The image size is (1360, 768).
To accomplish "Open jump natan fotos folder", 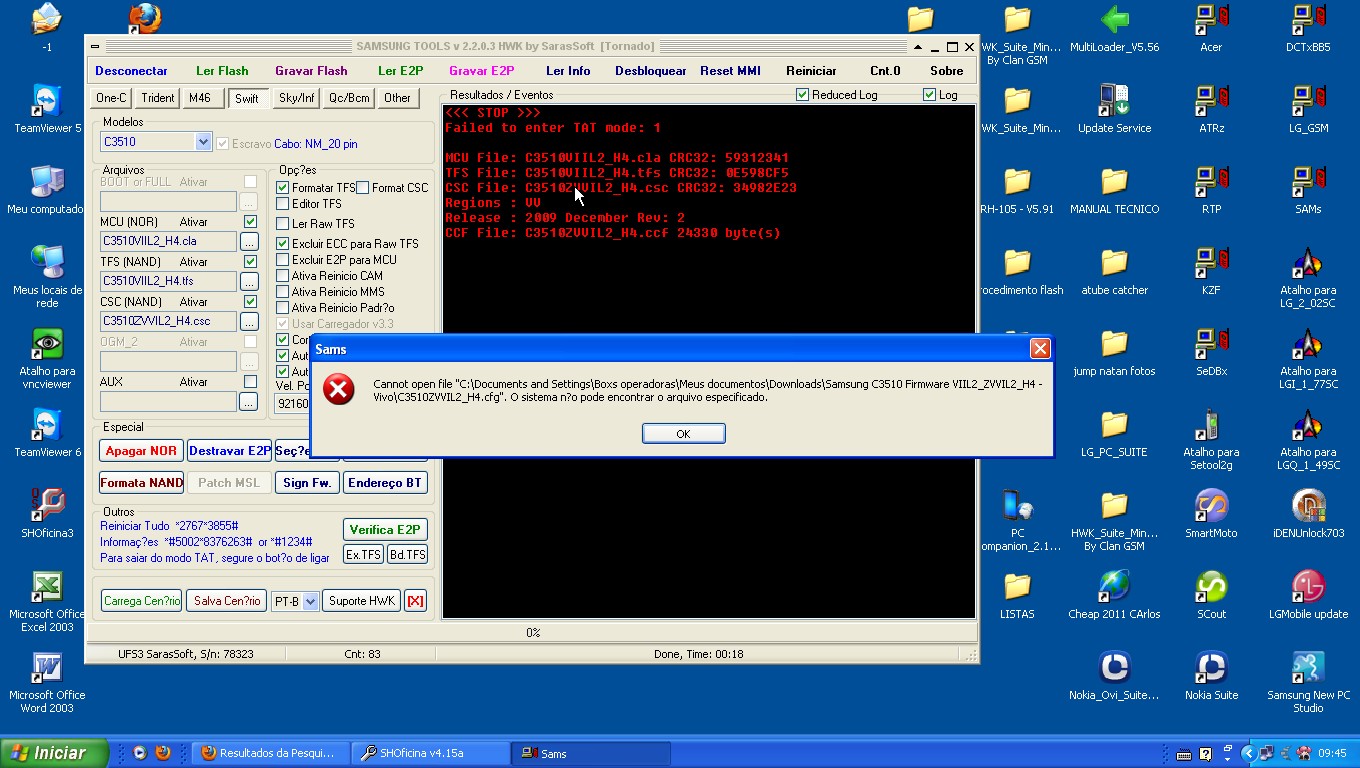I will coord(1114,353).
